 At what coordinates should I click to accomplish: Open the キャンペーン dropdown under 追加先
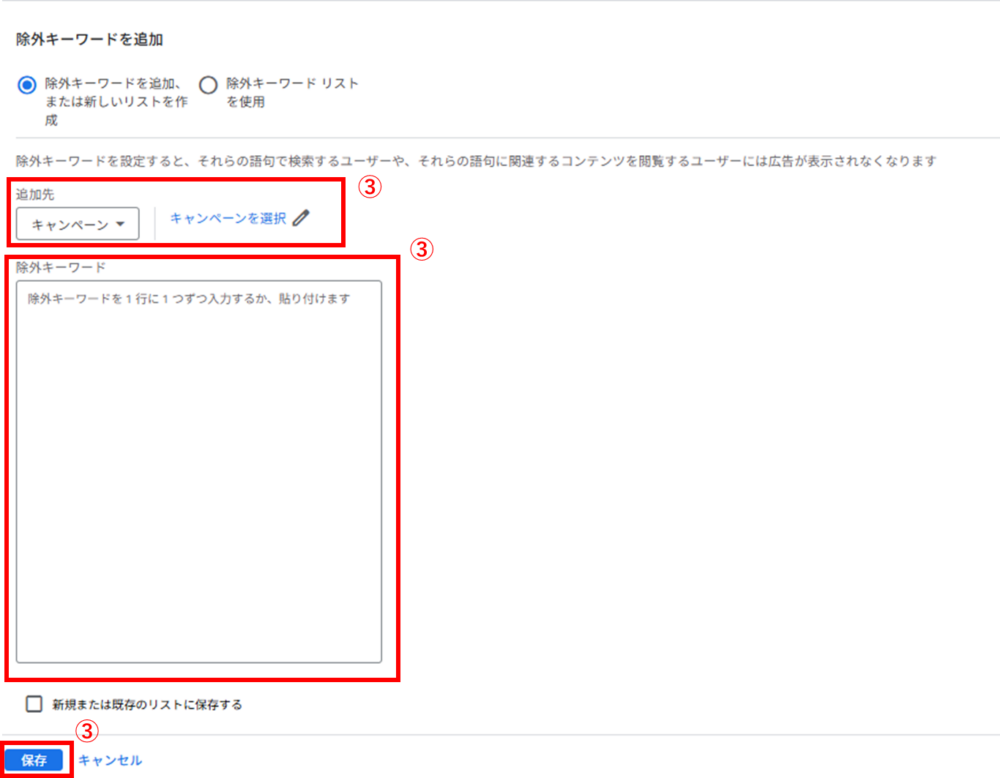[x=78, y=224]
